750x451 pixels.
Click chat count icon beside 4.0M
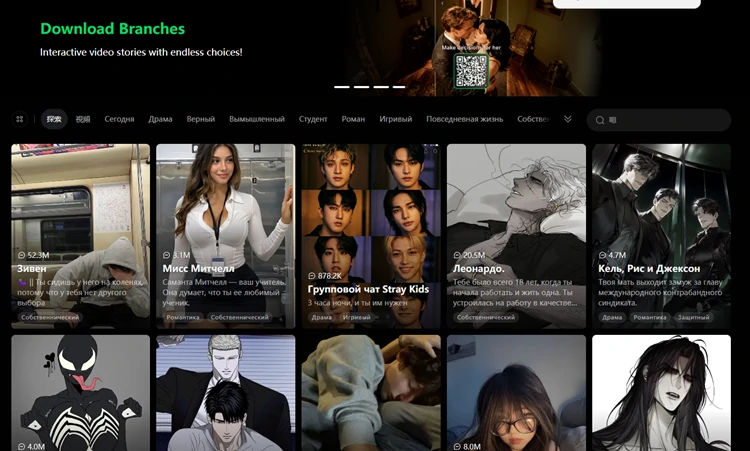(x=21, y=447)
